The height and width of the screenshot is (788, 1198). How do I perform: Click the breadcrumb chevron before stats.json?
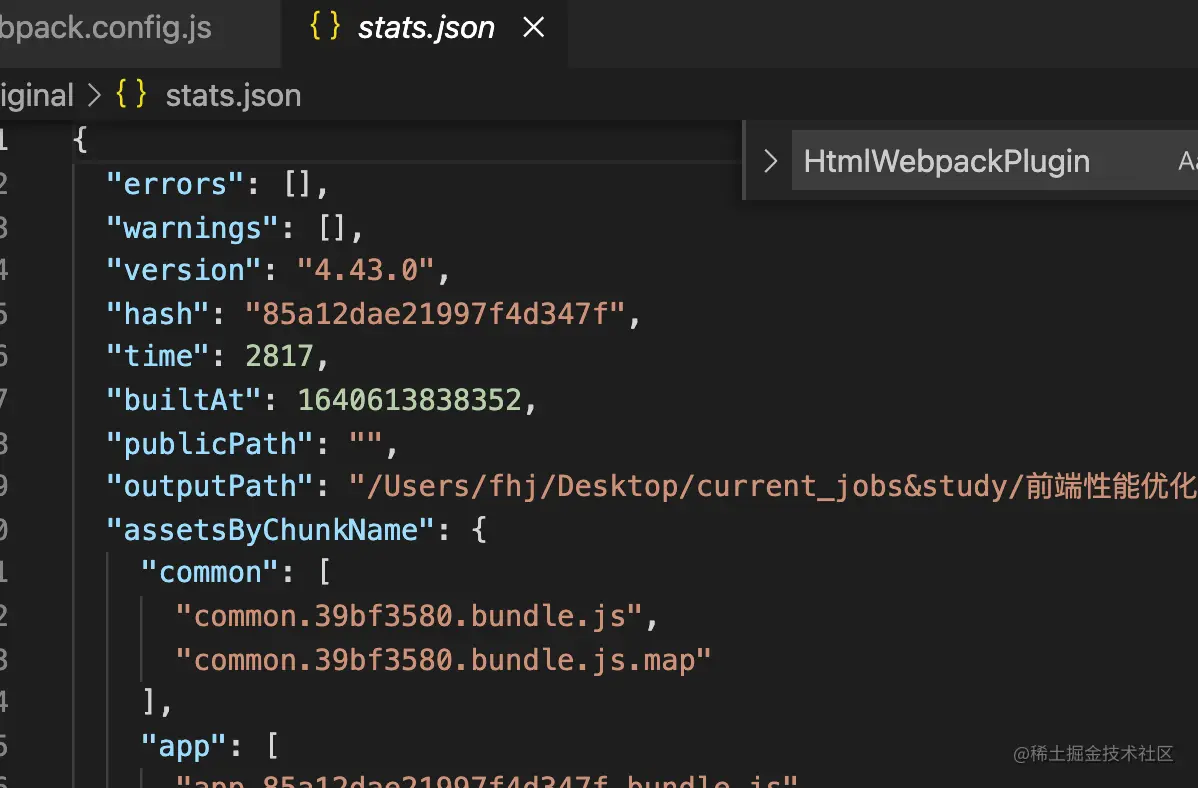pyautogui.click(x=94, y=96)
